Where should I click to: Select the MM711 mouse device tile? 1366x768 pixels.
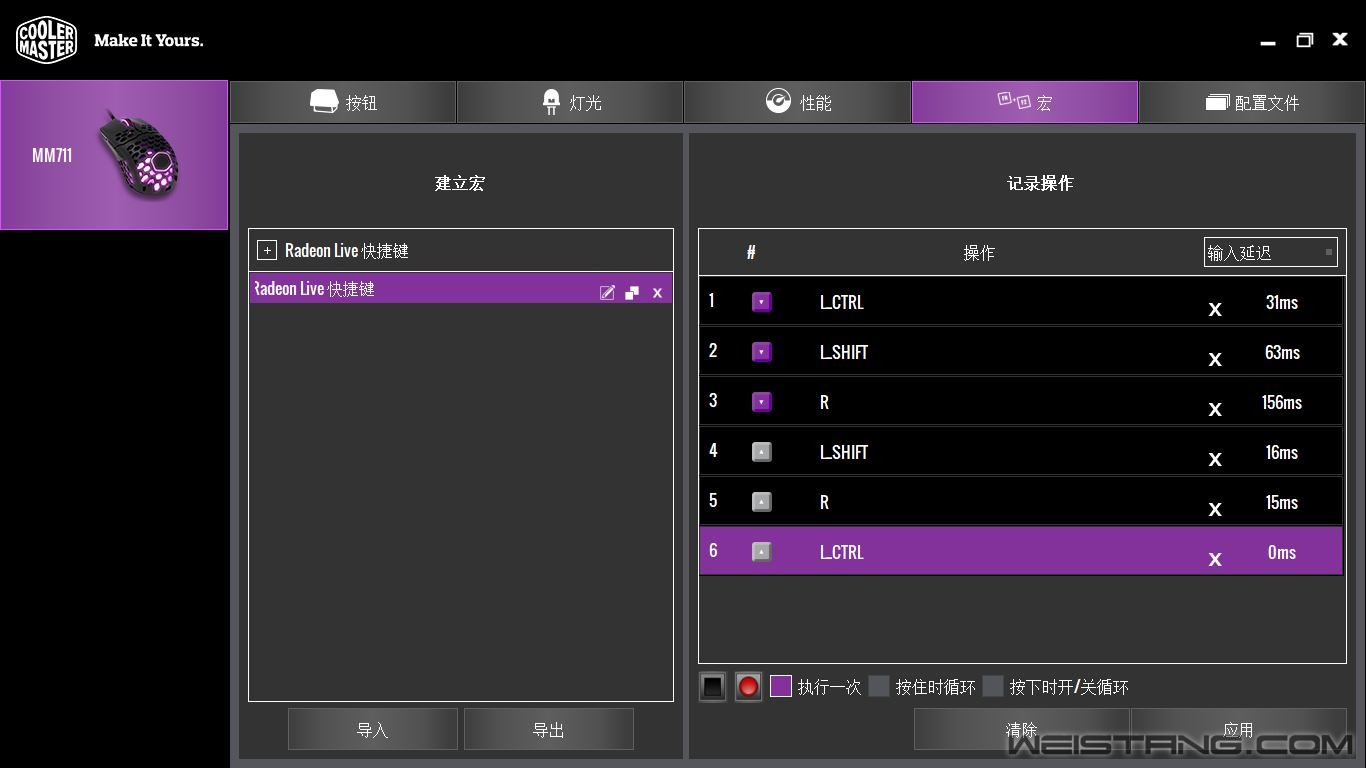[114, 155]
